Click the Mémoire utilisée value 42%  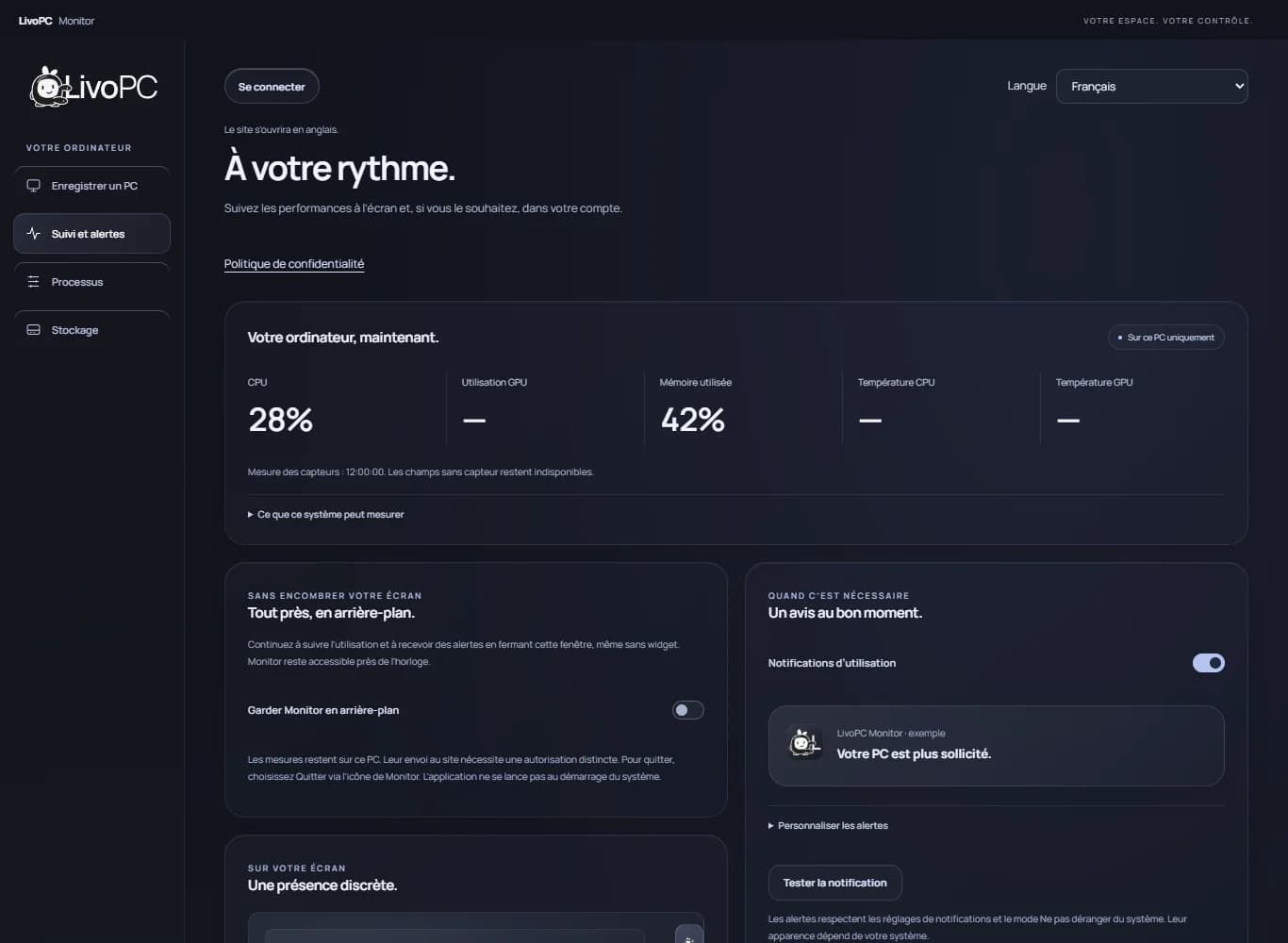click(693, 420)
